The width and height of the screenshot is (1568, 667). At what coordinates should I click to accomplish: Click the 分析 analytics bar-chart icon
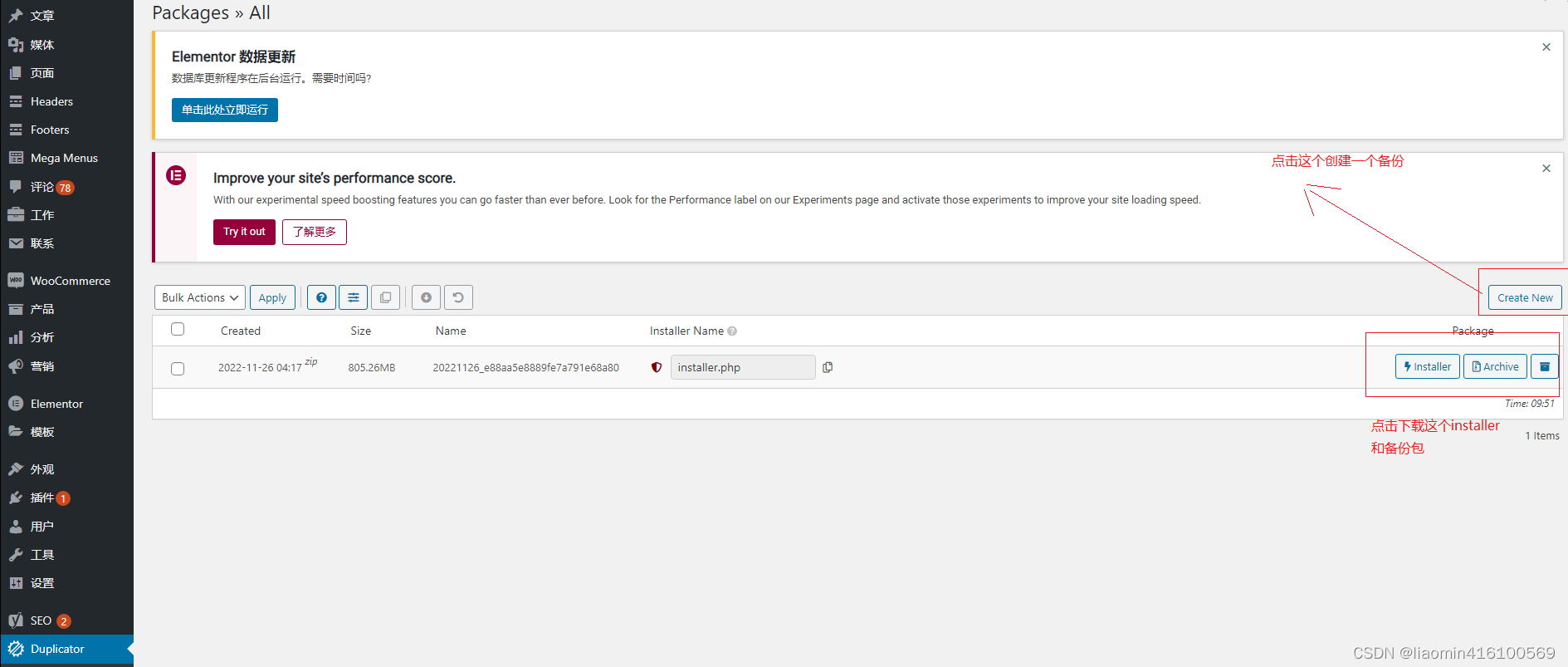16,337
